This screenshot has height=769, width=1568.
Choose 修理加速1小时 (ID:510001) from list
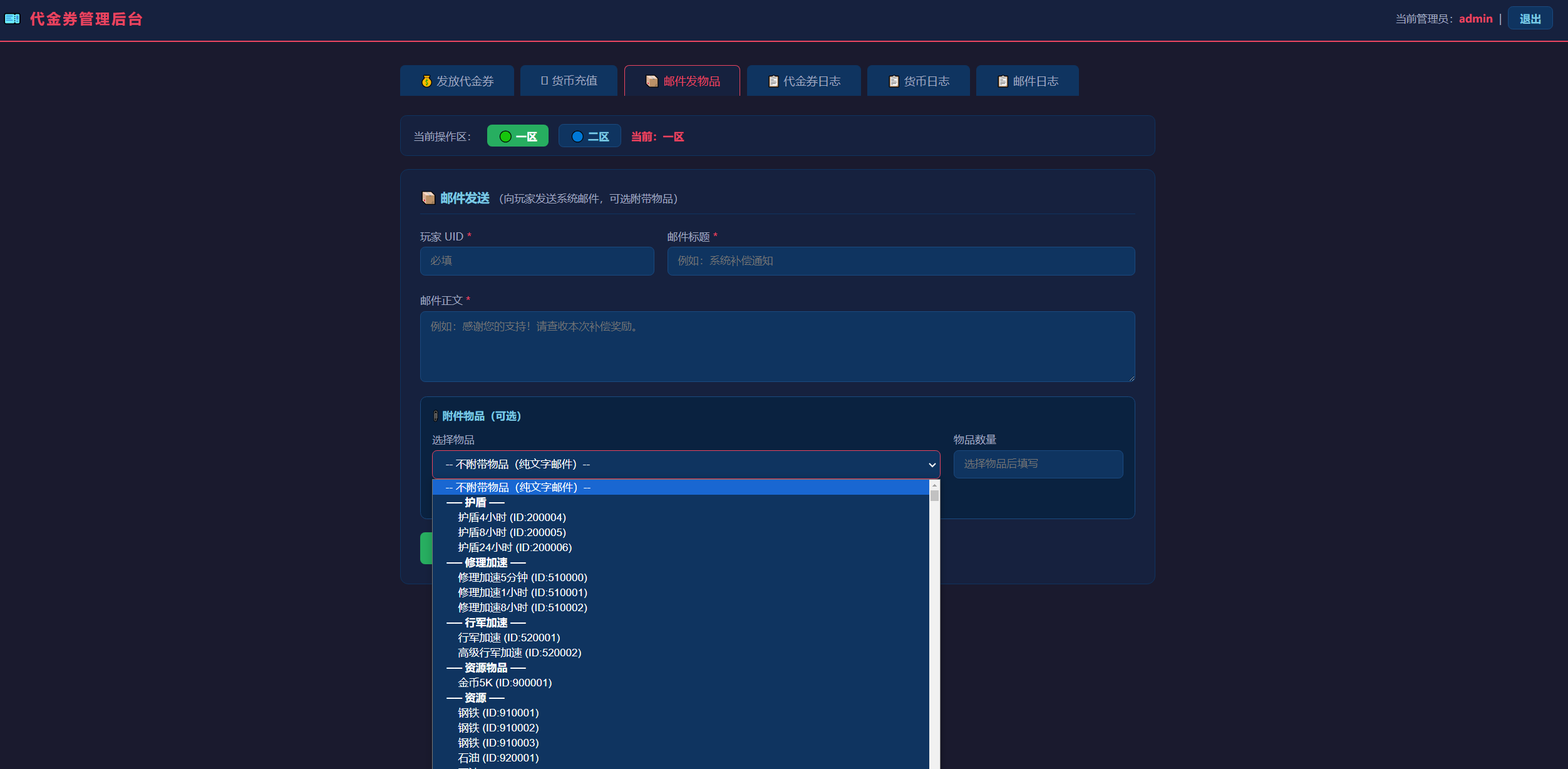[x=522, y=592]
